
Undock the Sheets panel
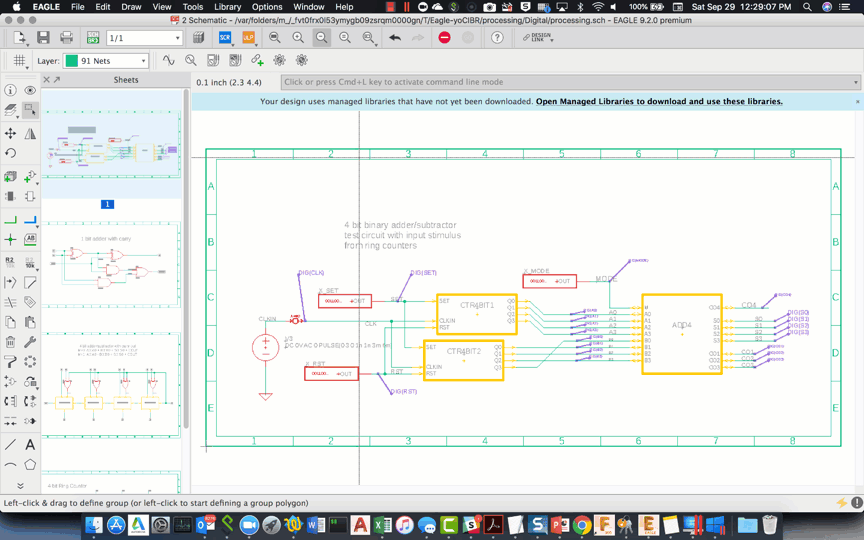(57, 80)
